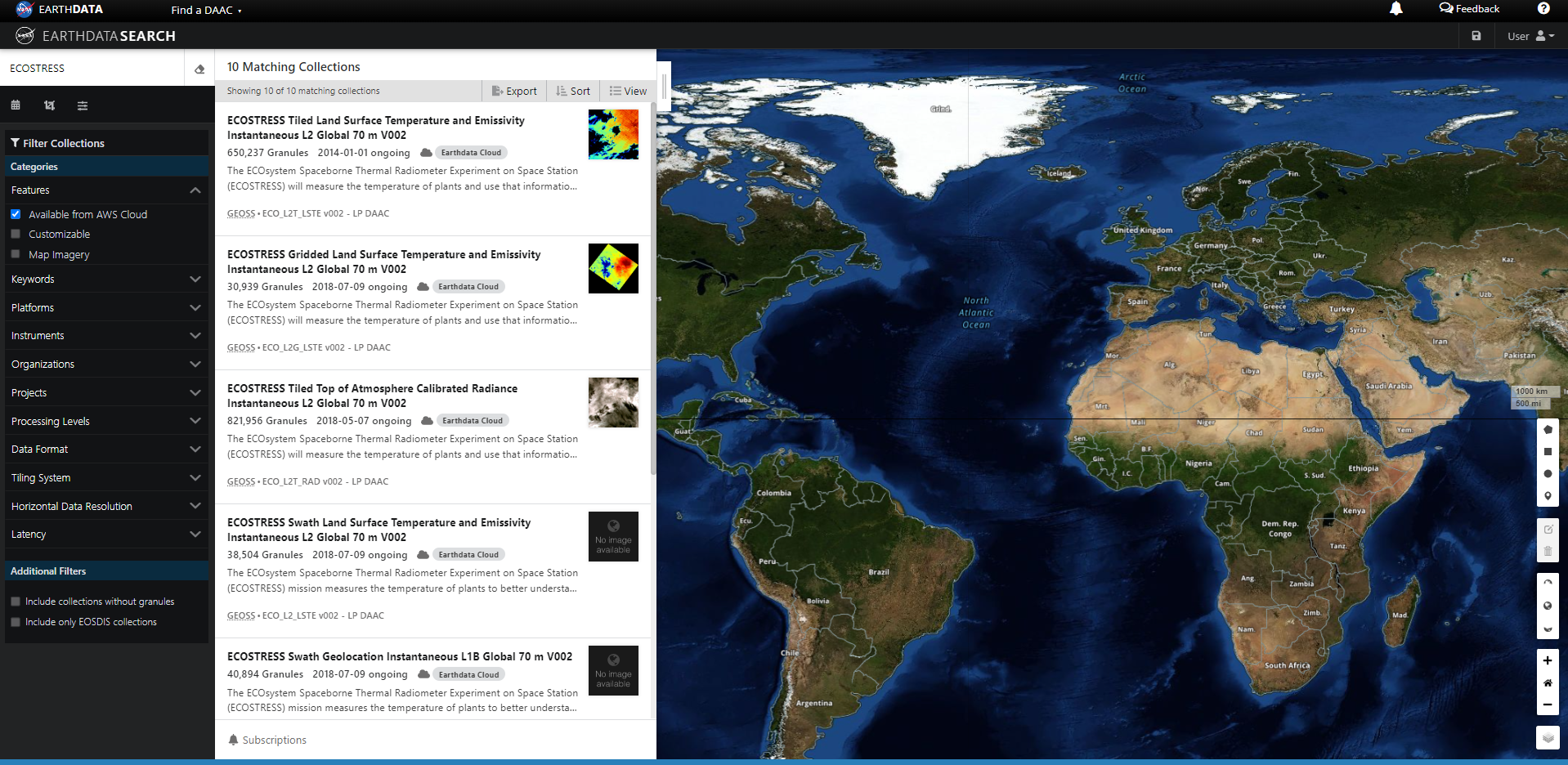Expand Horizontal Data Resolution filter
1568x765 pixels.
[x=106, y=507]
